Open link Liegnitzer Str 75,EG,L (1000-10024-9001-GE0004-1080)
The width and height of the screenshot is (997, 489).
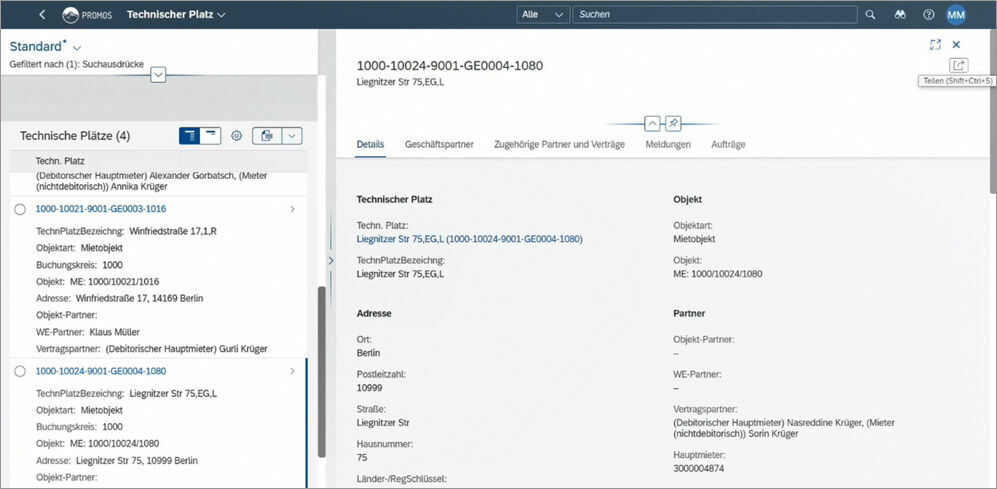[x=469, y=239]
